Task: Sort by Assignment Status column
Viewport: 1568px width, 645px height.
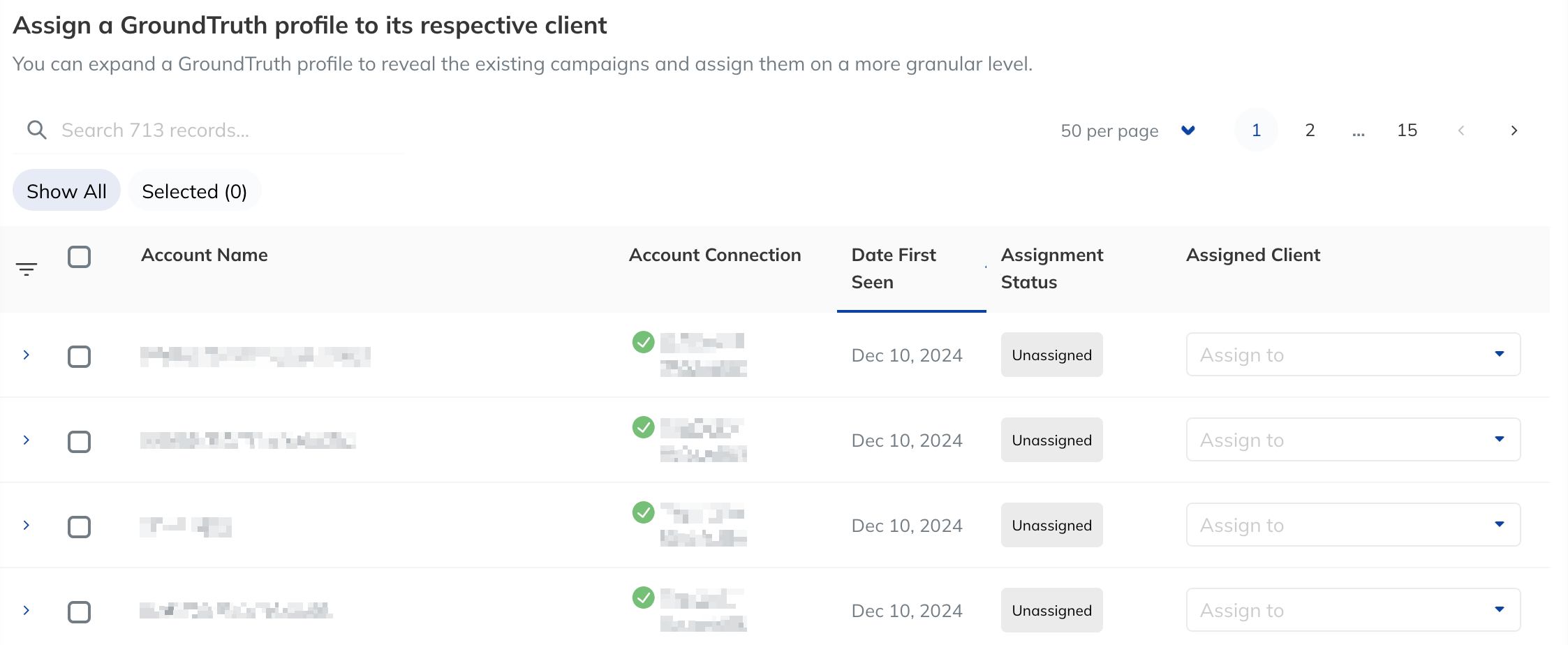Action: [x=1051, y=268]
